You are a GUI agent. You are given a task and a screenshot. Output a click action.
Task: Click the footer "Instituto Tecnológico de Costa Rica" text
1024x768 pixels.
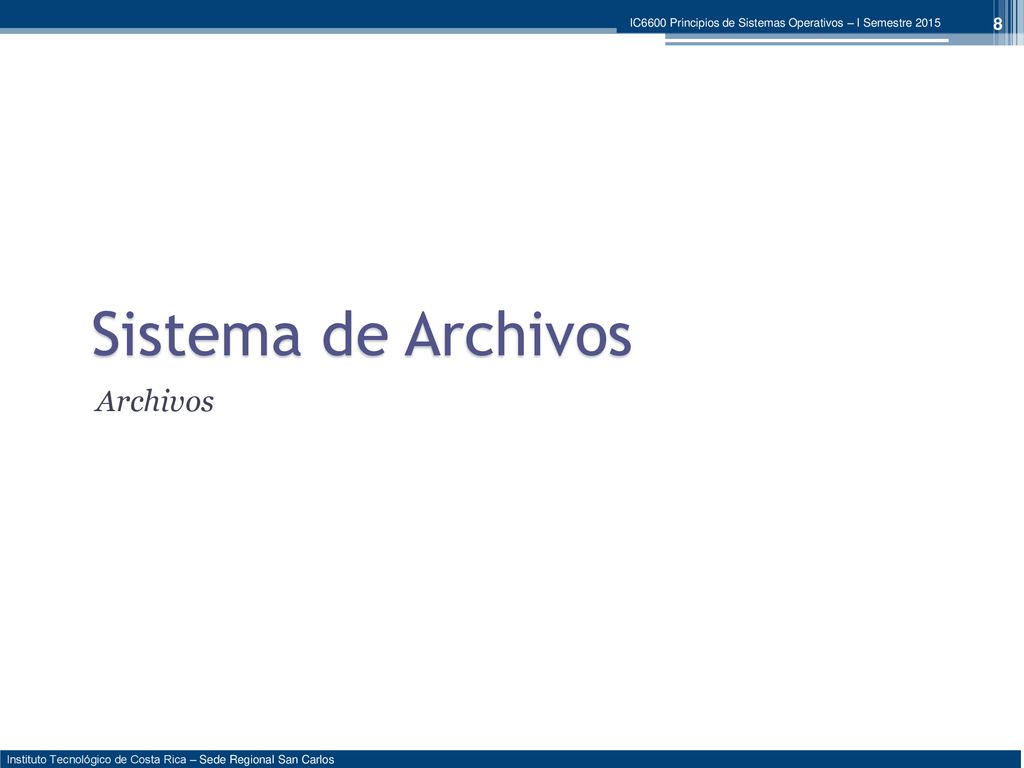[x=97, y=760]
